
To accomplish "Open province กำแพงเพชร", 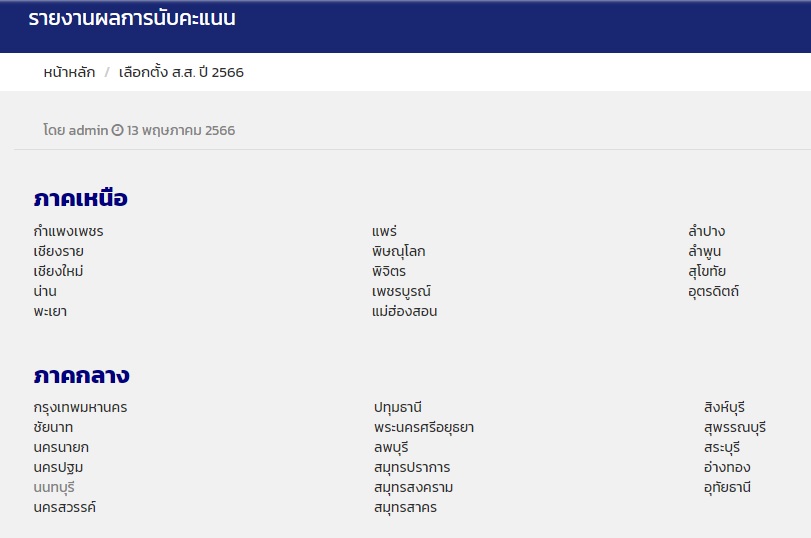I will (x=68, y=231).
